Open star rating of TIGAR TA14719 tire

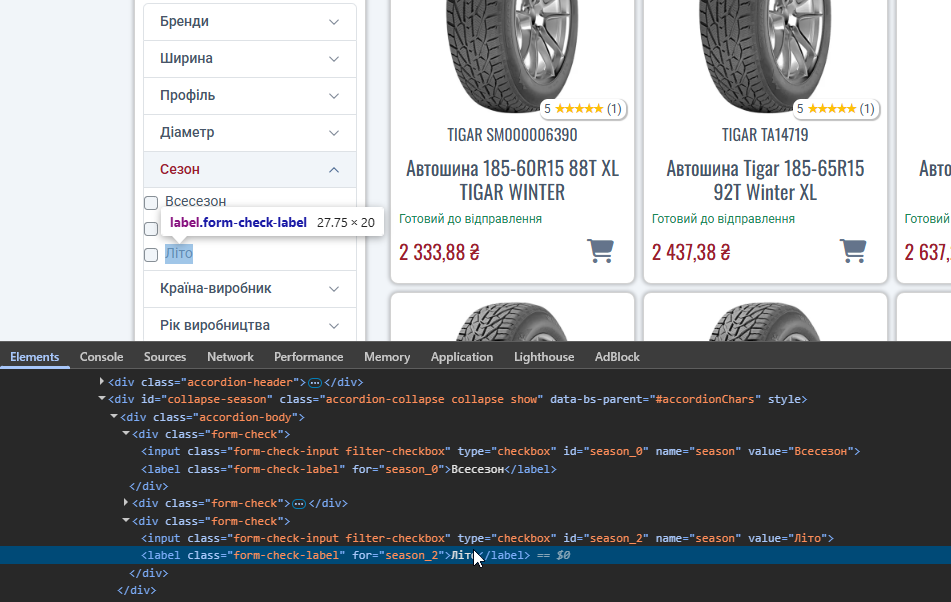(x=836, y=109)
